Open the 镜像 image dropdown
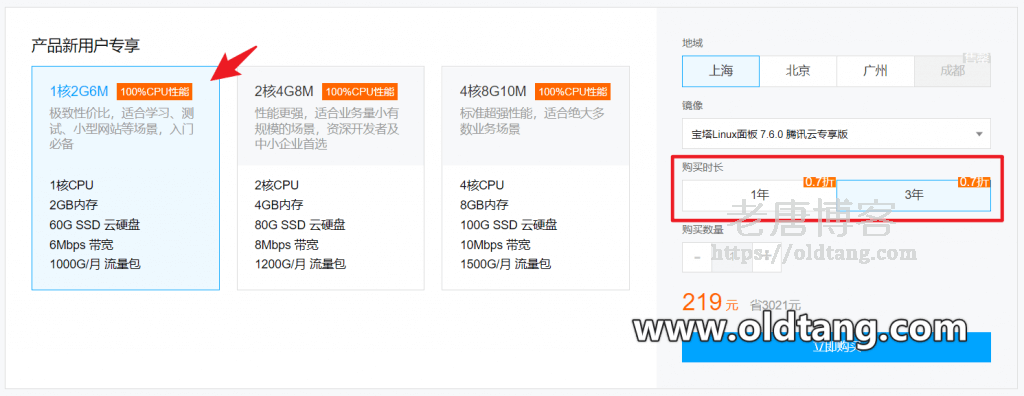The height and width of the screenshot is (396, 1024). (836, 133)
